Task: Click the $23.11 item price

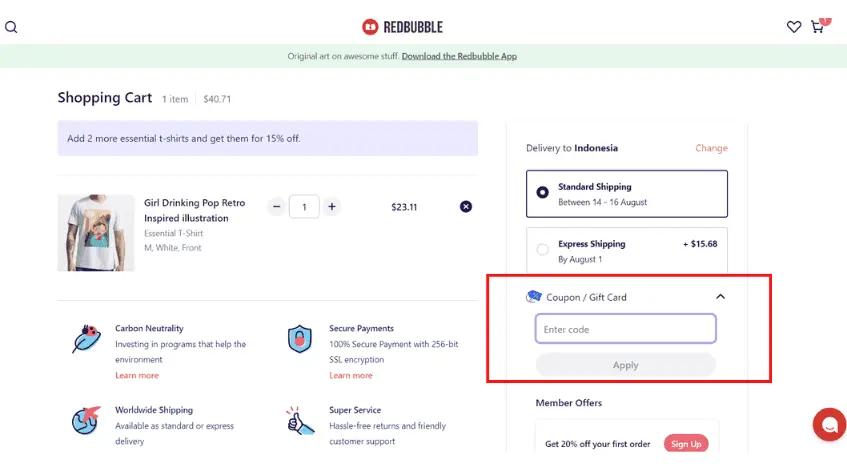Action: 404,207
